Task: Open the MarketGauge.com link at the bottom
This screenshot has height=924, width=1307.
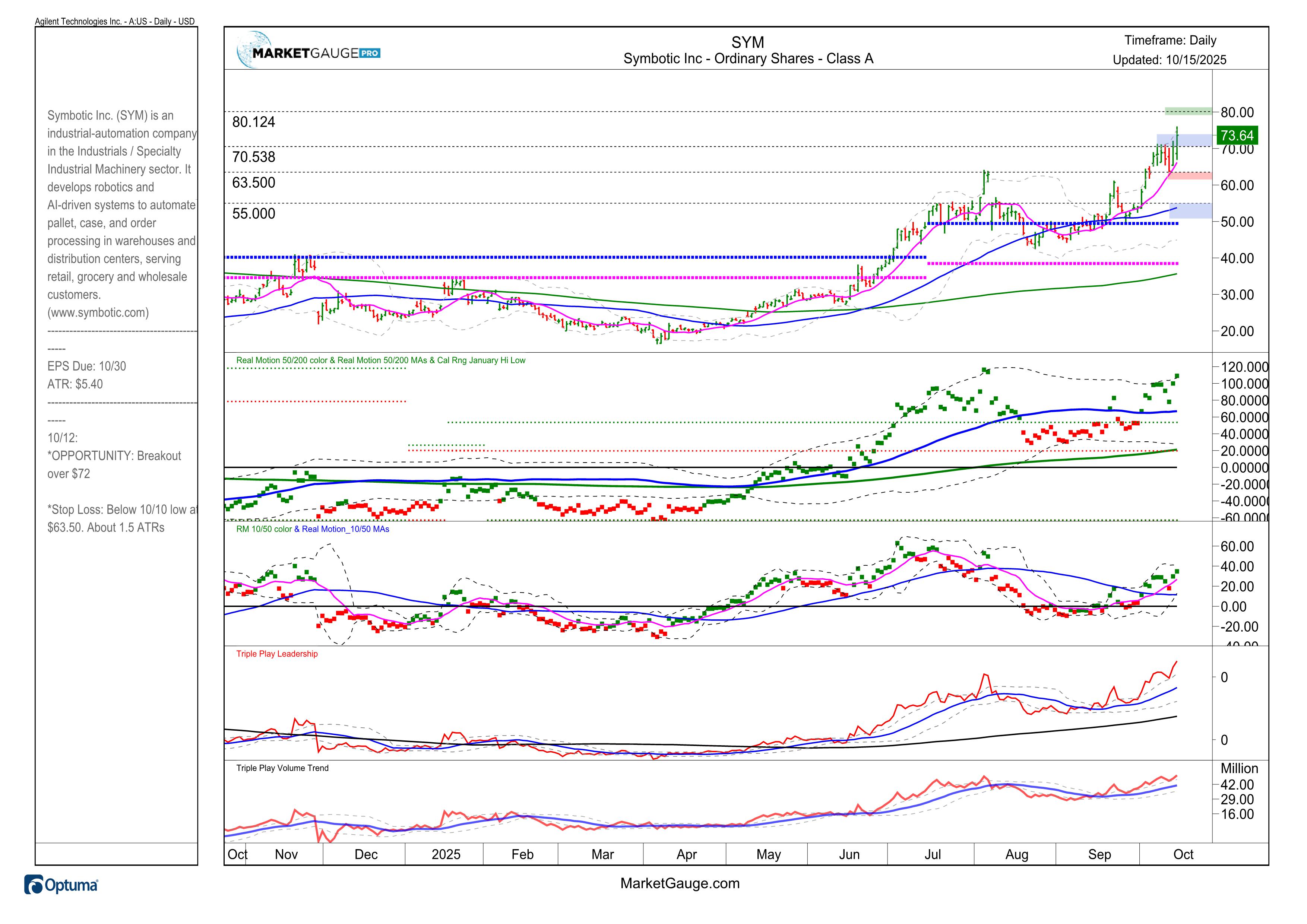Action: pos(680,884)
